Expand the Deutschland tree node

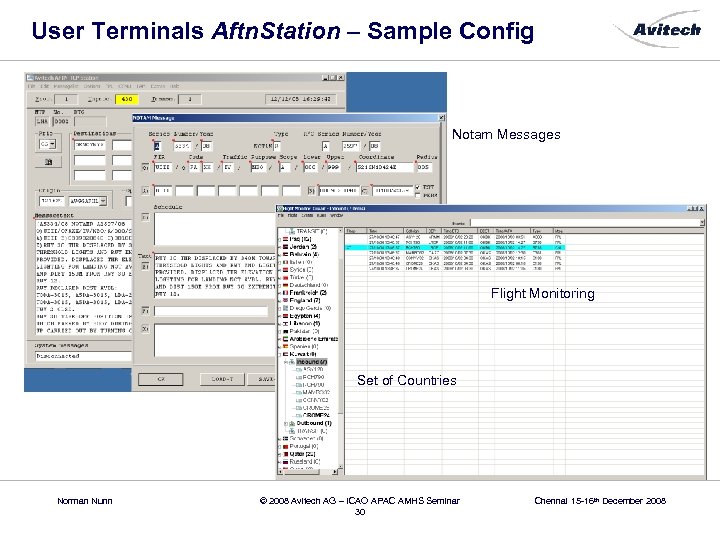pos(280,285)
